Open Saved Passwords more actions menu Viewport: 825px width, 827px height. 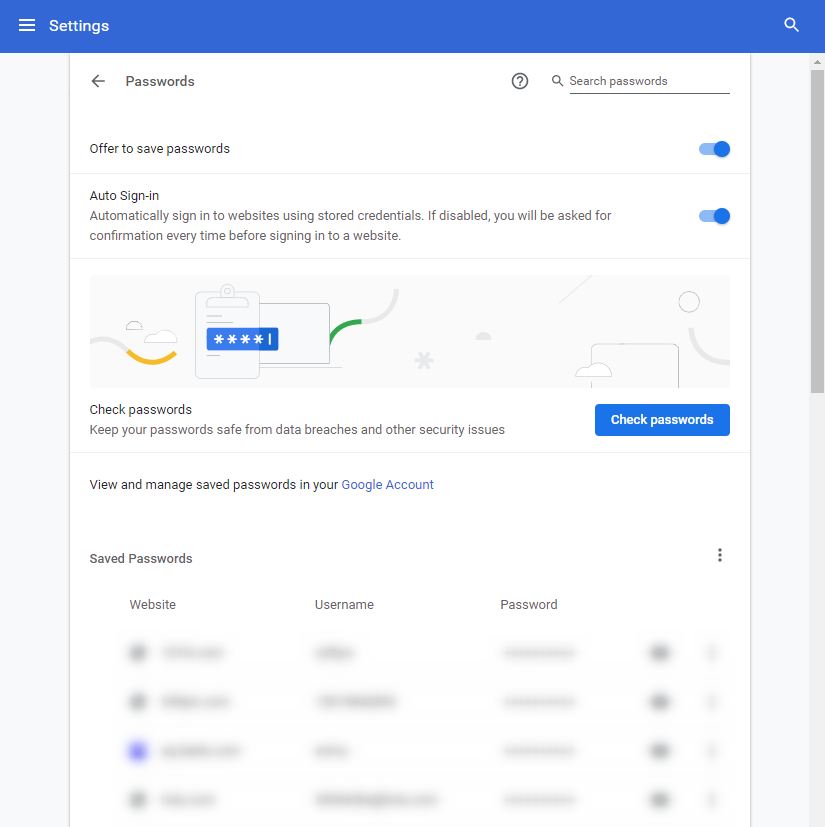720,555
